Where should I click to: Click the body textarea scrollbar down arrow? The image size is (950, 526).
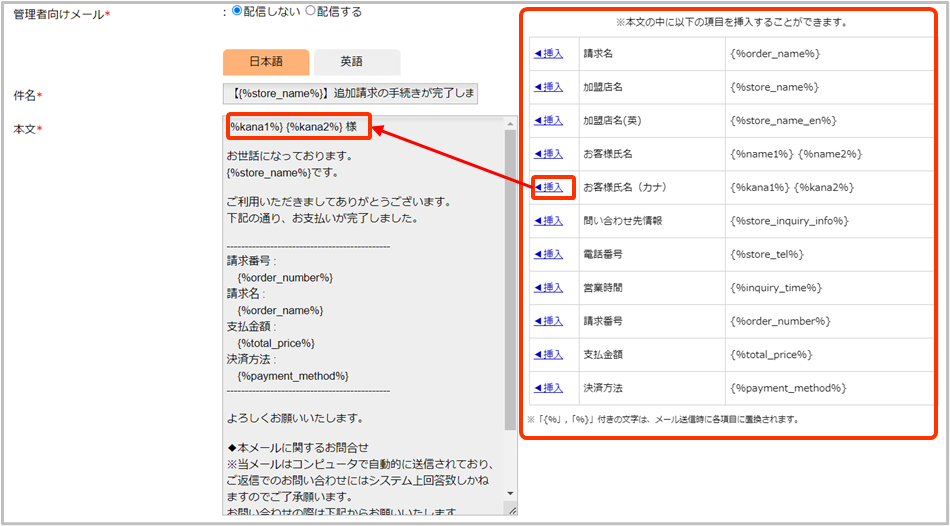click(511, 493)
